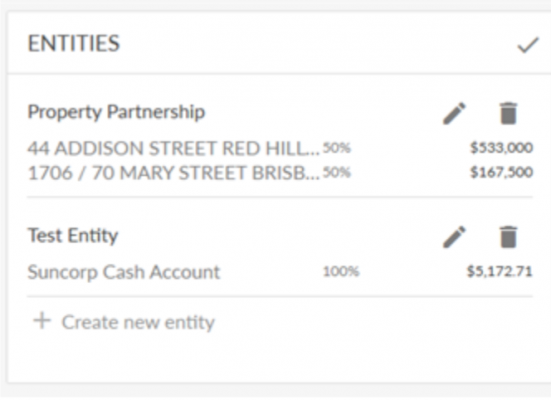This screenshot has width=551, height=400.
Task: Click the Property Partnership heading
Action: pos(116,112)
